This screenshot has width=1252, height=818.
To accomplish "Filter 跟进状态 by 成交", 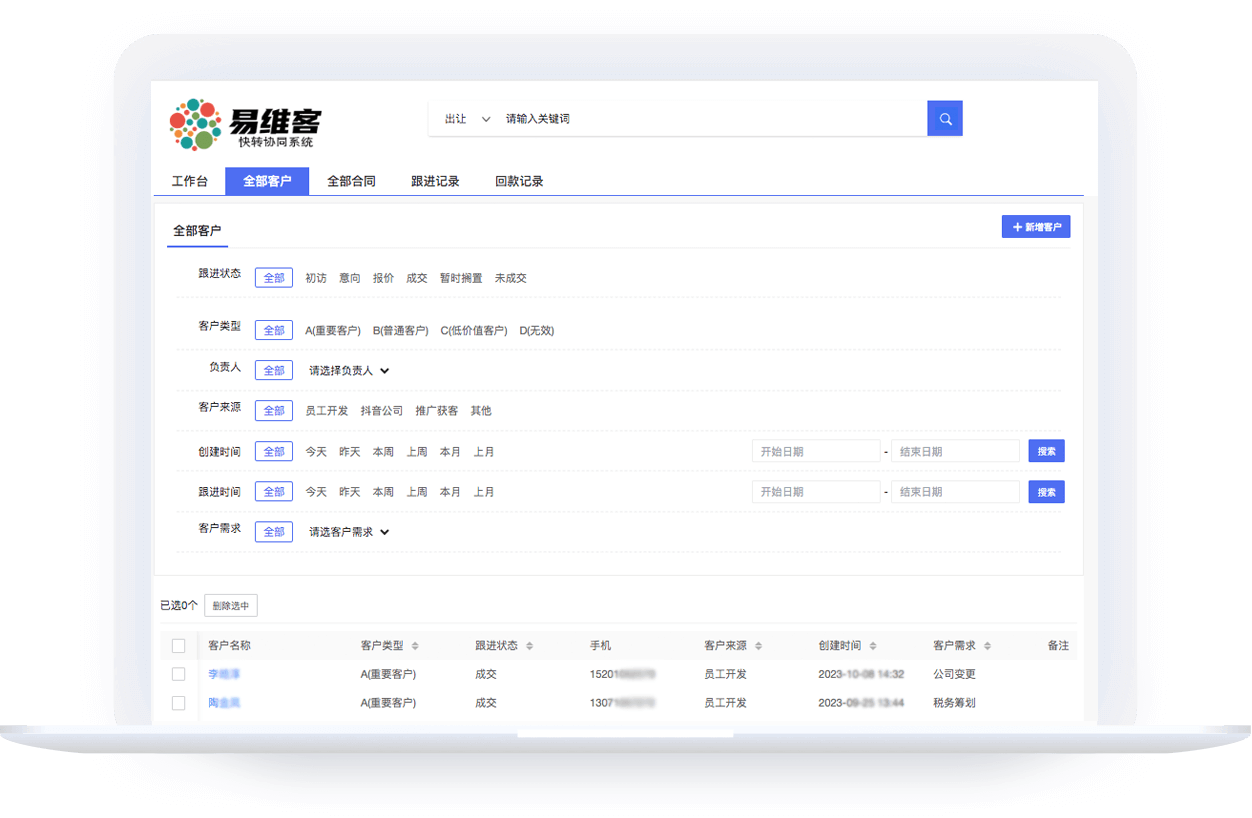I will coord(416,278).
